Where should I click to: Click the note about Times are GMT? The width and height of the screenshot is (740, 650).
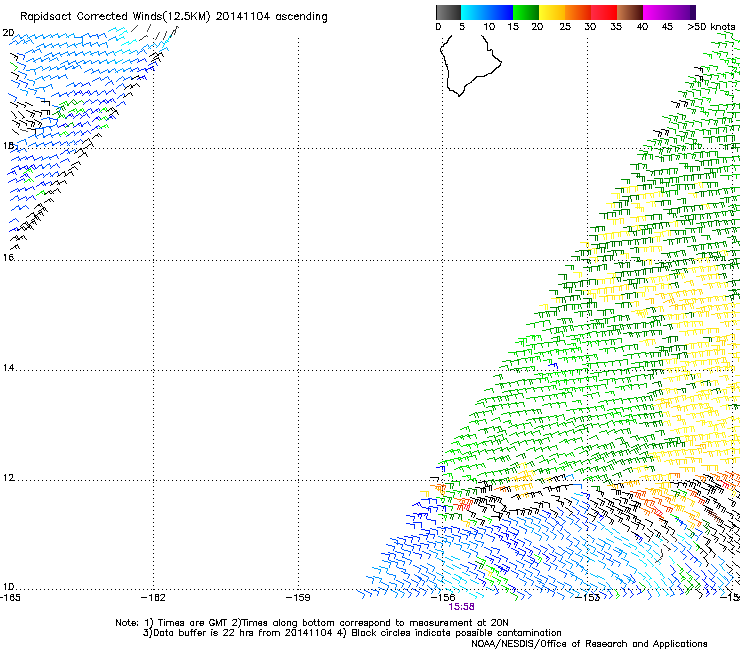pyautogui.click(x=311, y=623)
